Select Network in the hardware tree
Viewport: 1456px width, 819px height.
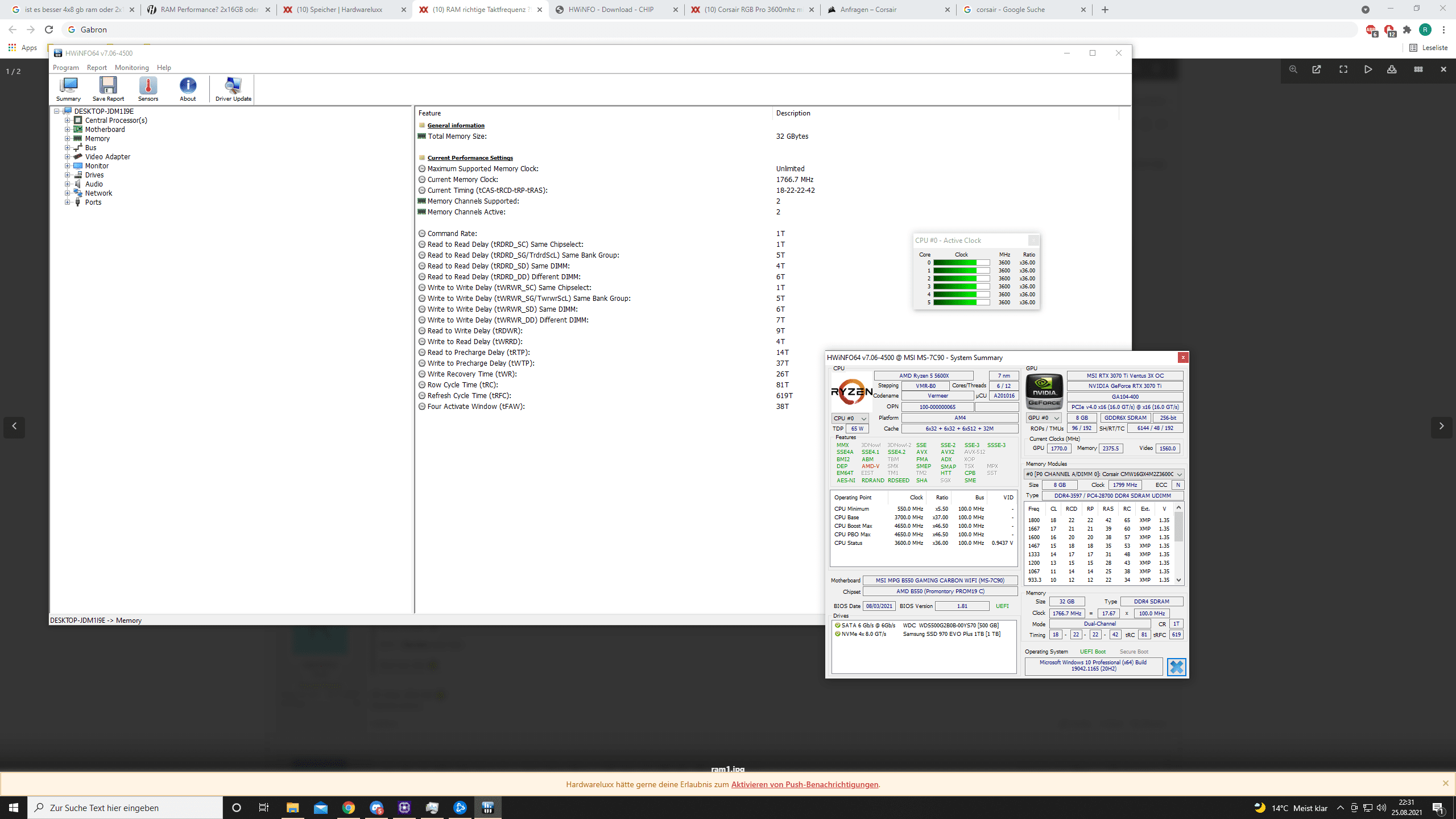pos(98,193)
